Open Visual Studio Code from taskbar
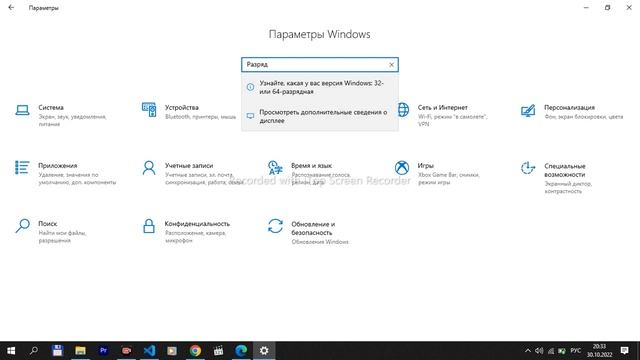The height and width of the screenshot is (360, 640). tap(149, 351)
